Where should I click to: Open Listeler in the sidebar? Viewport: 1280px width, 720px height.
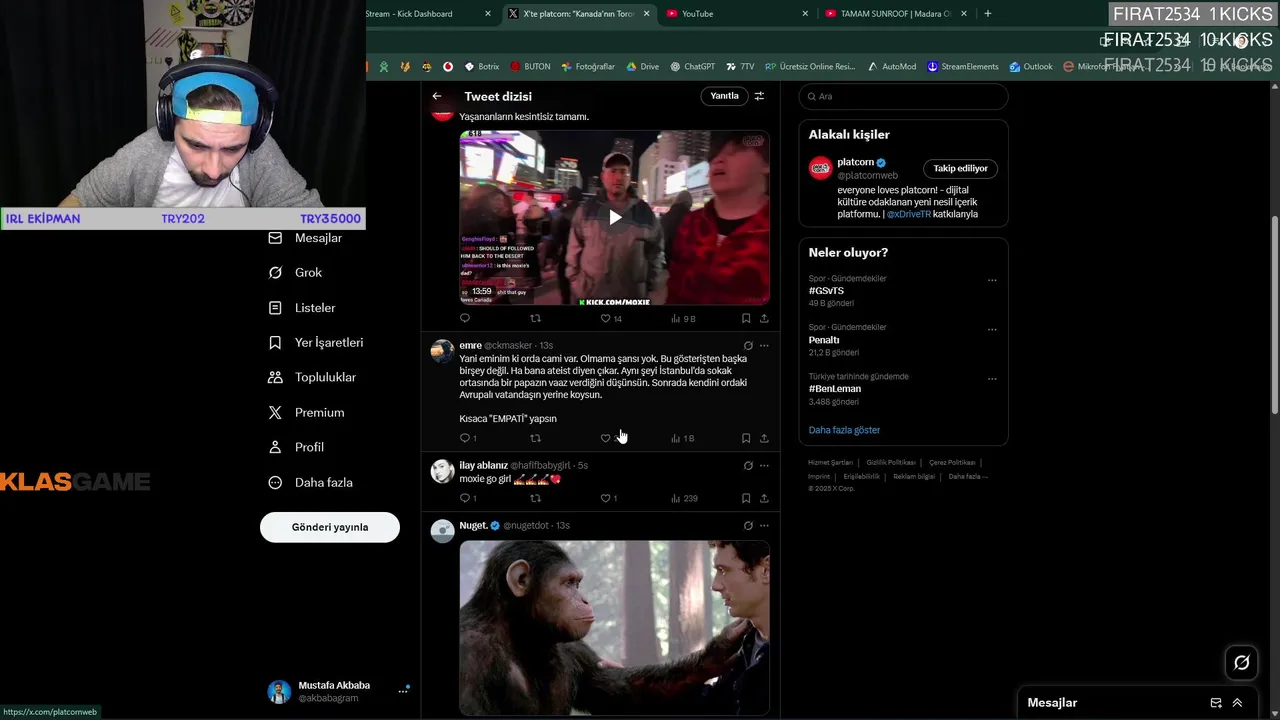[x=302, y=308]
